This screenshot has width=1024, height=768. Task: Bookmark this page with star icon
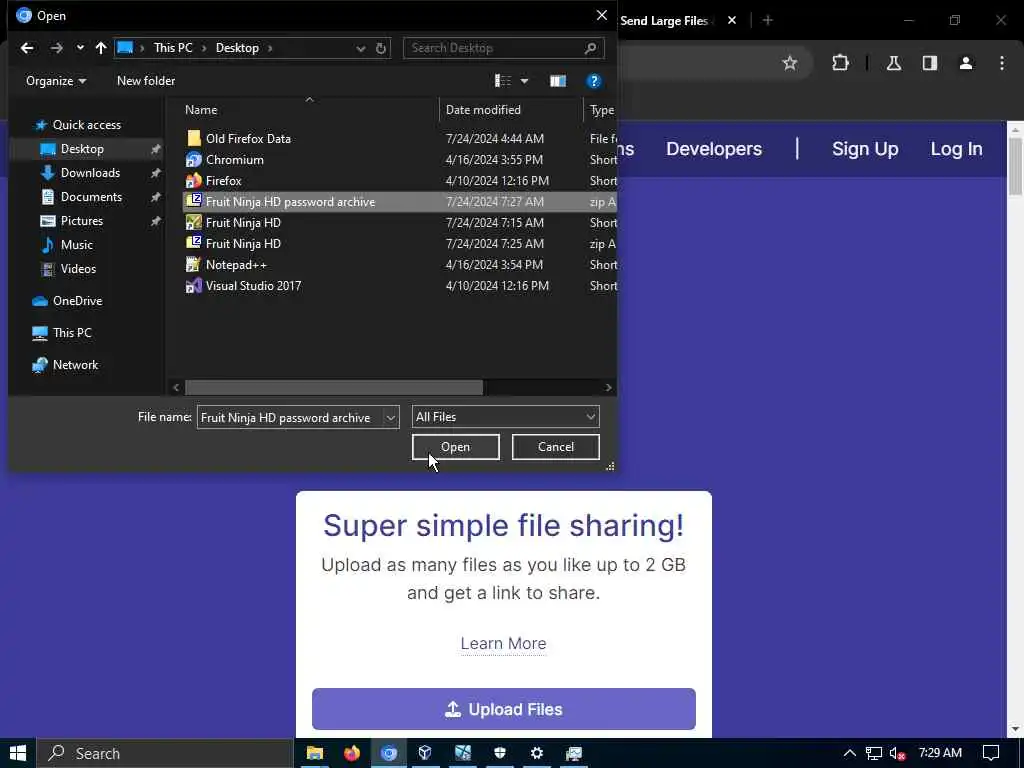(790, 63)
